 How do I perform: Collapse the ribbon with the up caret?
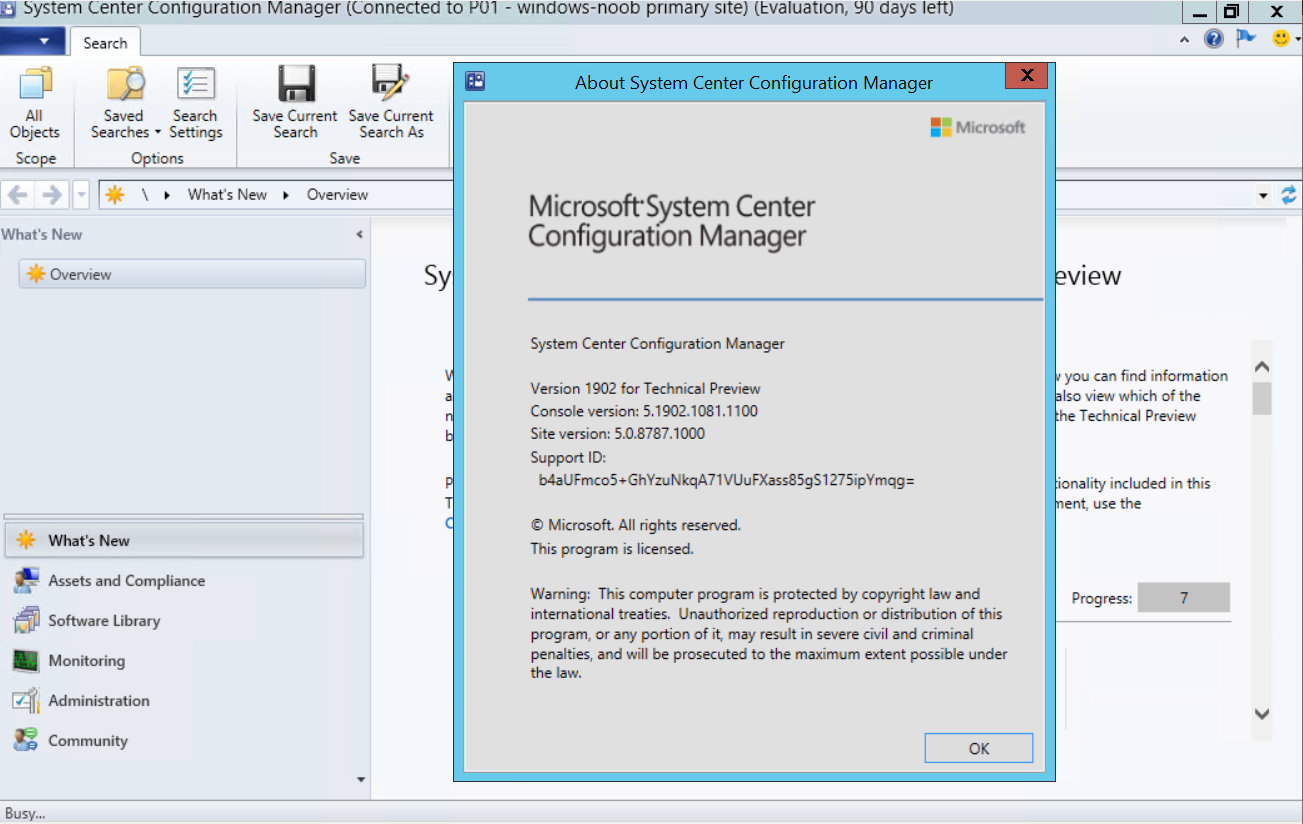point(1185,40)
